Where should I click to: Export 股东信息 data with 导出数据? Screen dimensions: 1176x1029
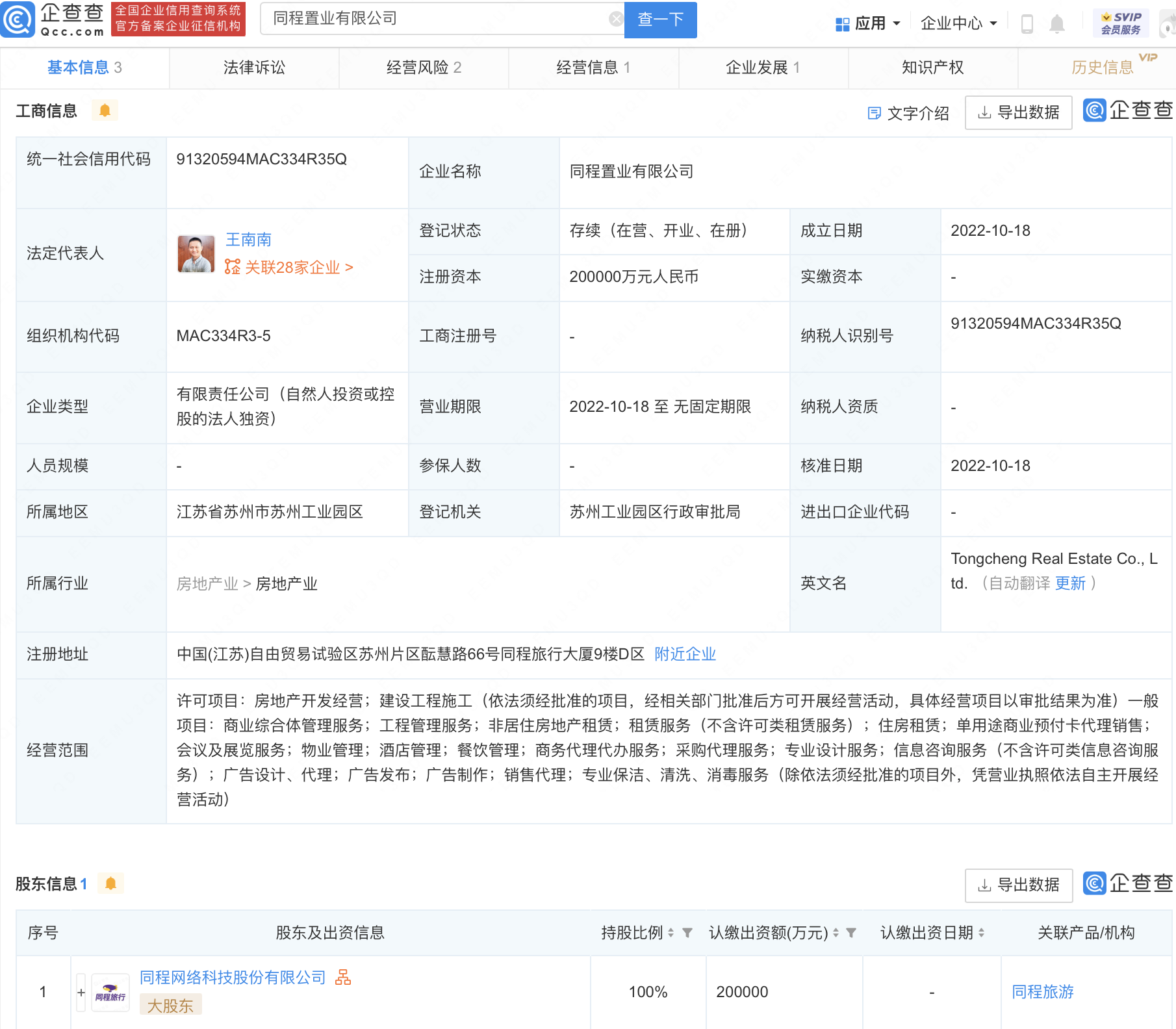1018,885
